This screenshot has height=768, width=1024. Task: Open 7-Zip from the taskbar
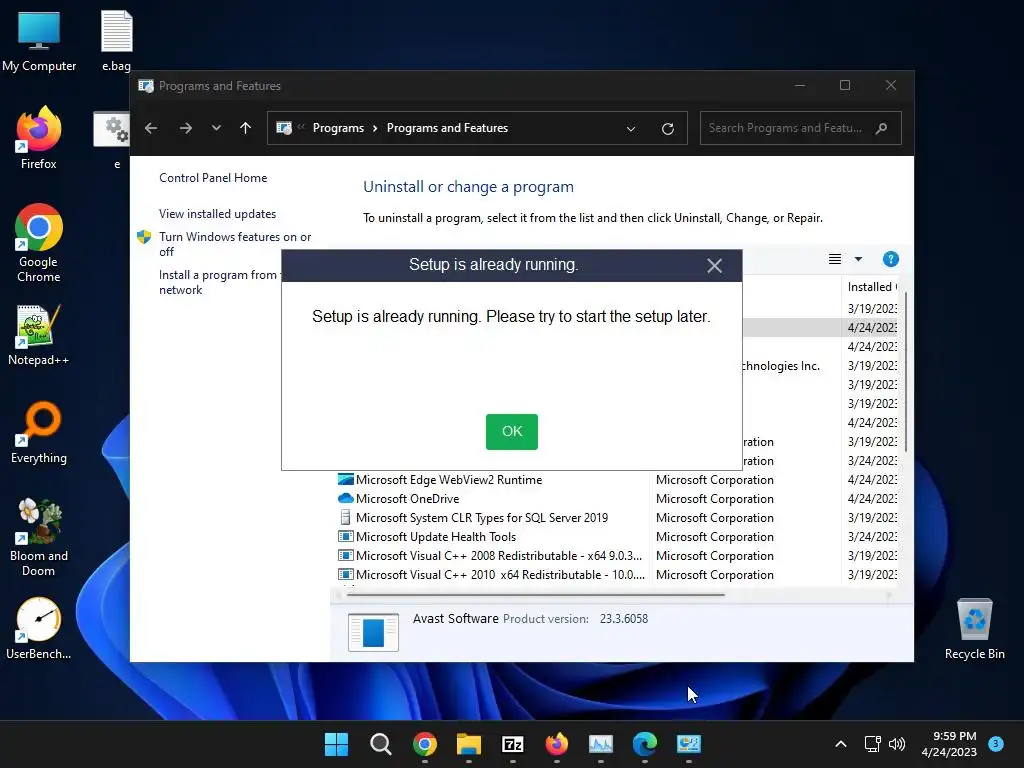513,744
